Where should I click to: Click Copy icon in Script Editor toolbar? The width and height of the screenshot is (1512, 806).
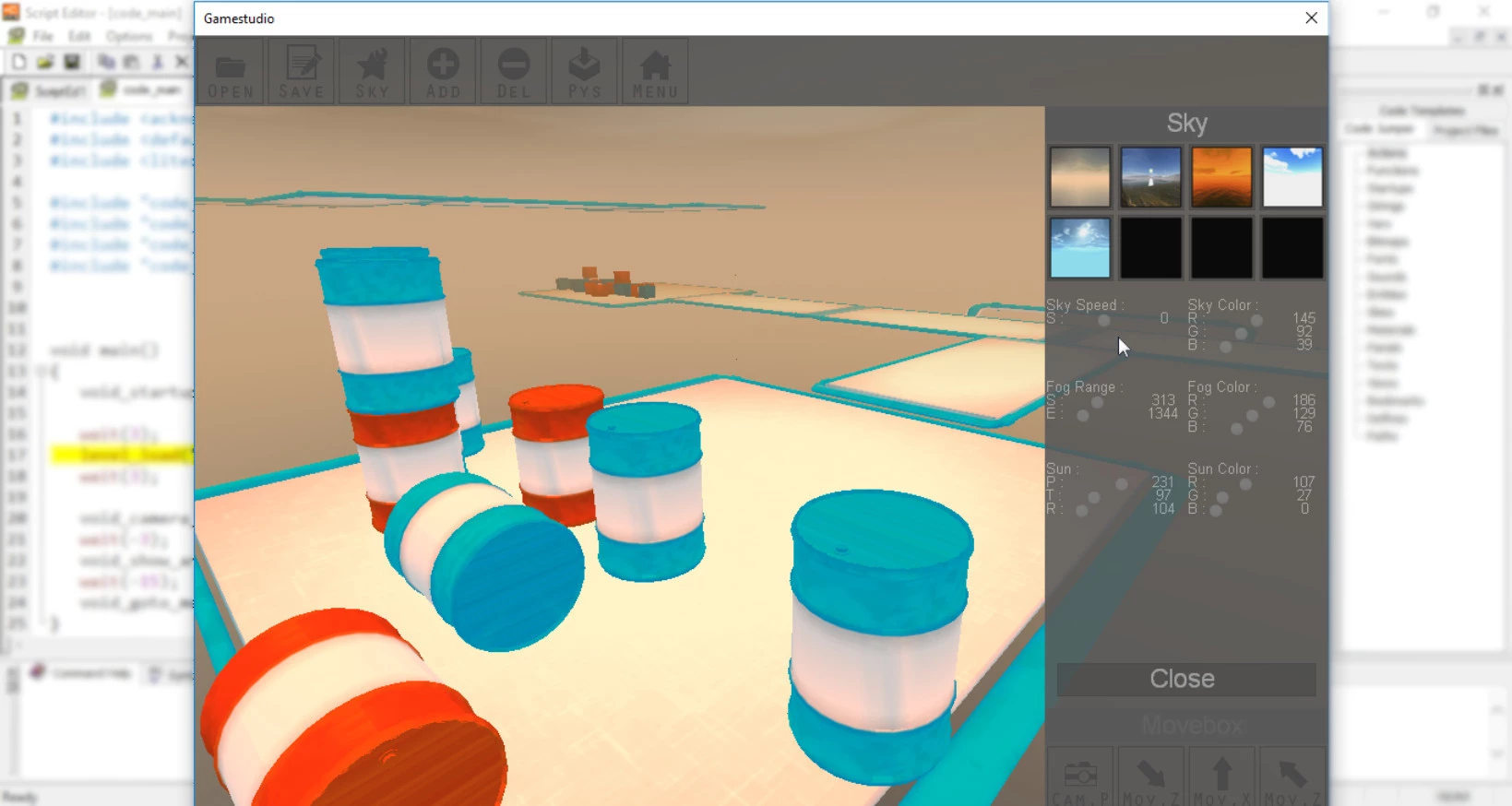click(106, 62)
